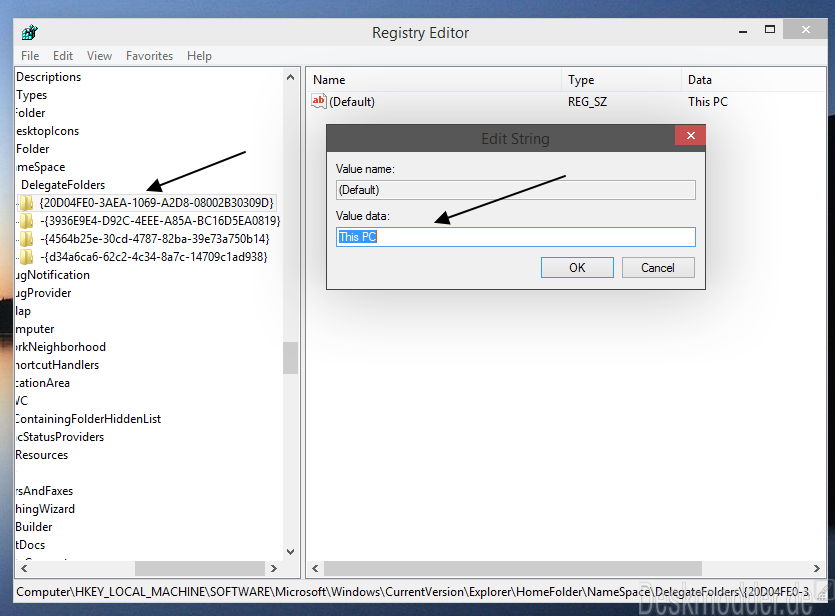Select the ugNotification tree entry
This screenshot has height=616, width=835.
(x=53, y=275)
